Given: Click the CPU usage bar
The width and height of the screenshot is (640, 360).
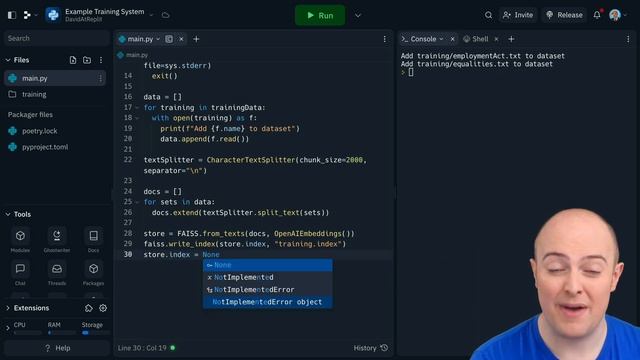Looking at the screenshot, I should tap(27, 333).
